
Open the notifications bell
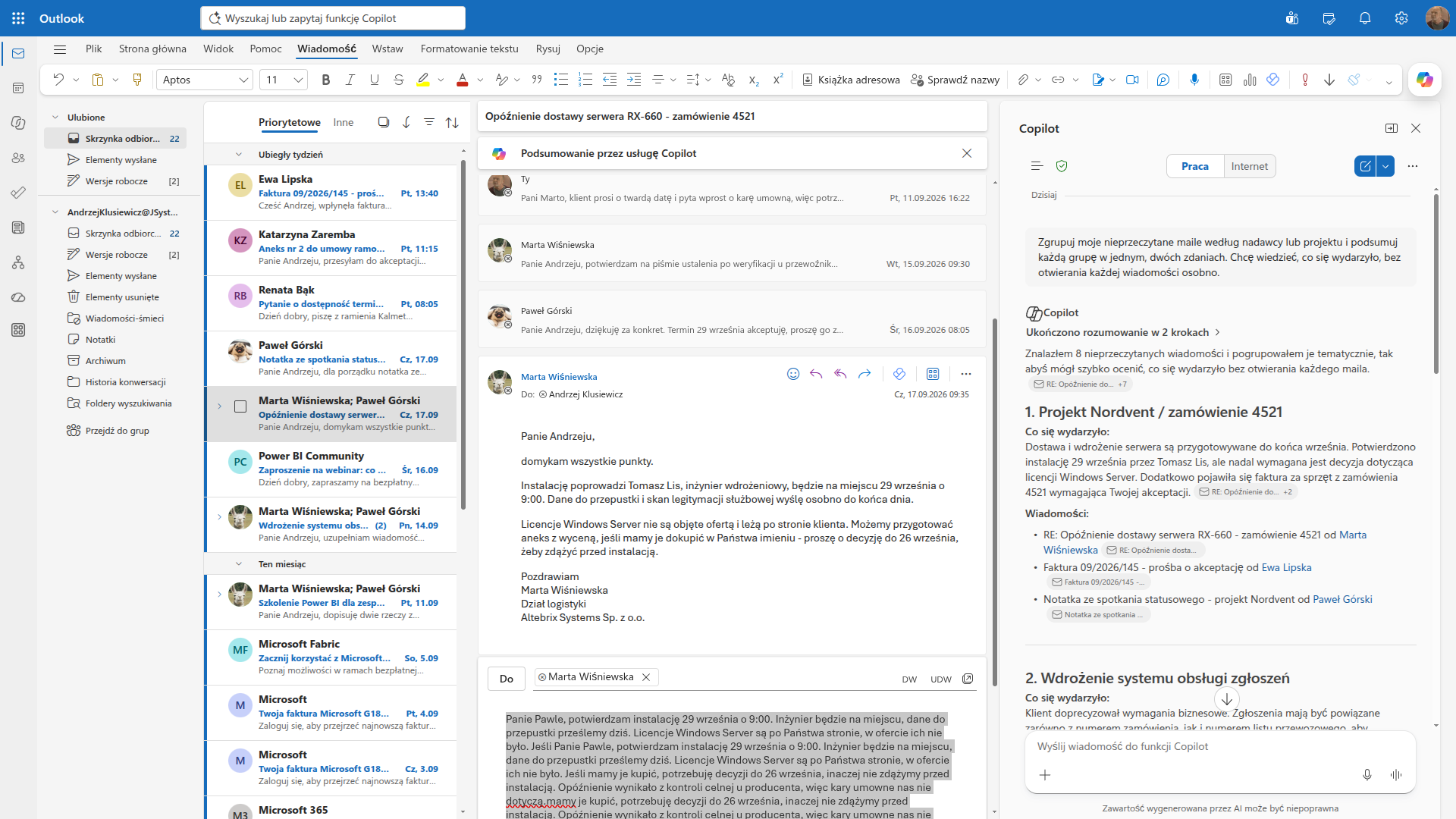tap(1365, 18)
